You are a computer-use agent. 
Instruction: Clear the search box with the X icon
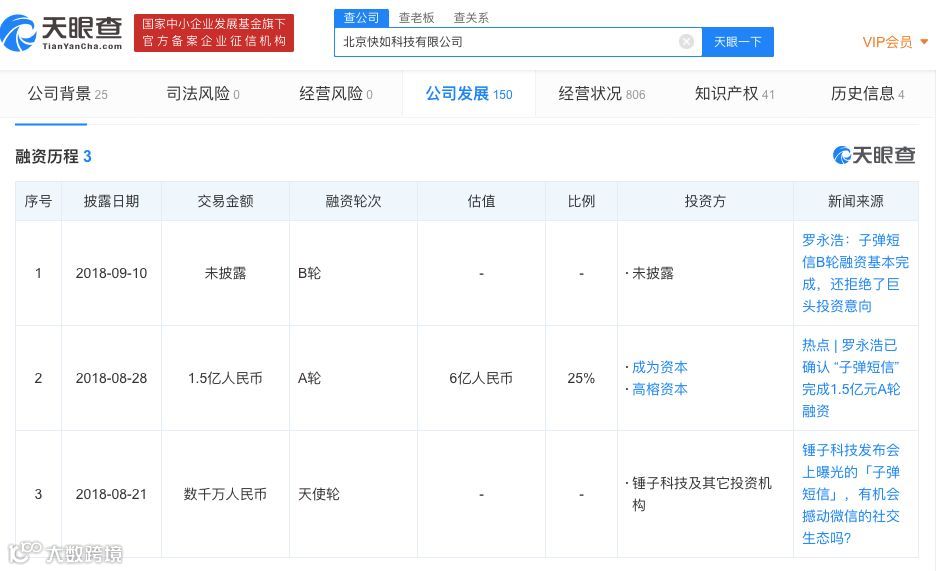point(686,42)
